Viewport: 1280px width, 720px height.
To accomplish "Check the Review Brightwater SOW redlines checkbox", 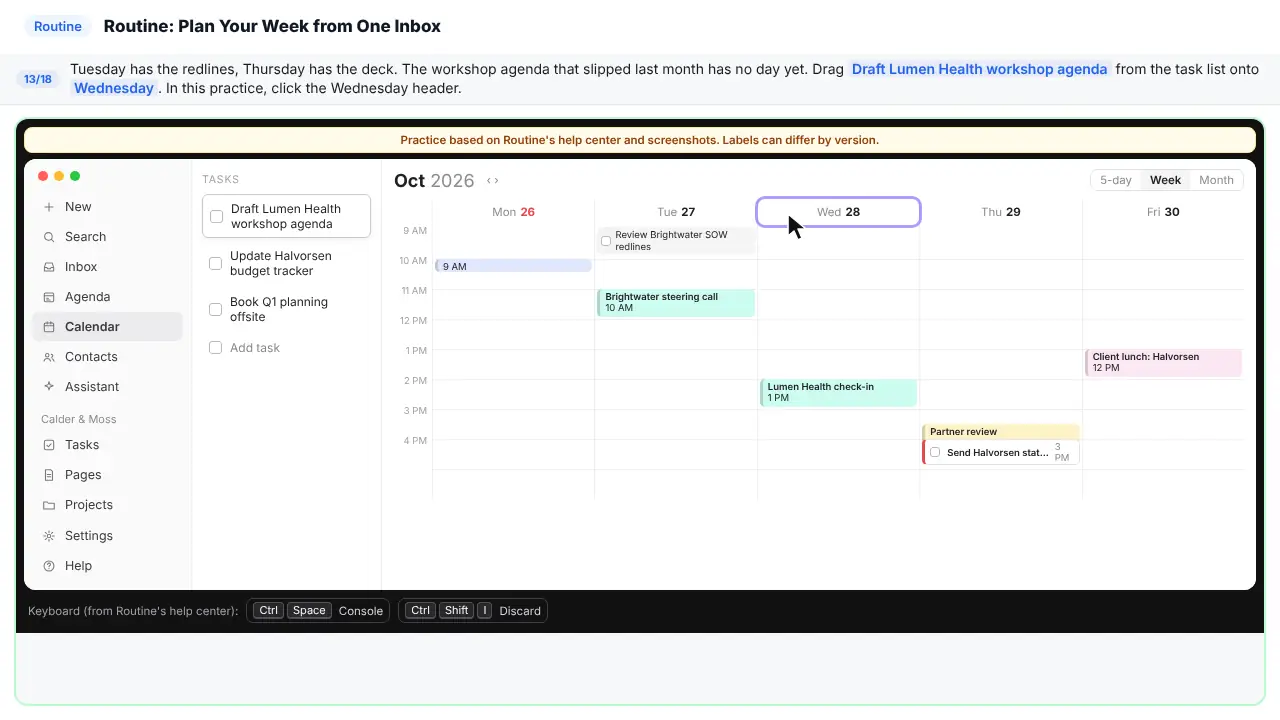I will click(x=606, y=241).
